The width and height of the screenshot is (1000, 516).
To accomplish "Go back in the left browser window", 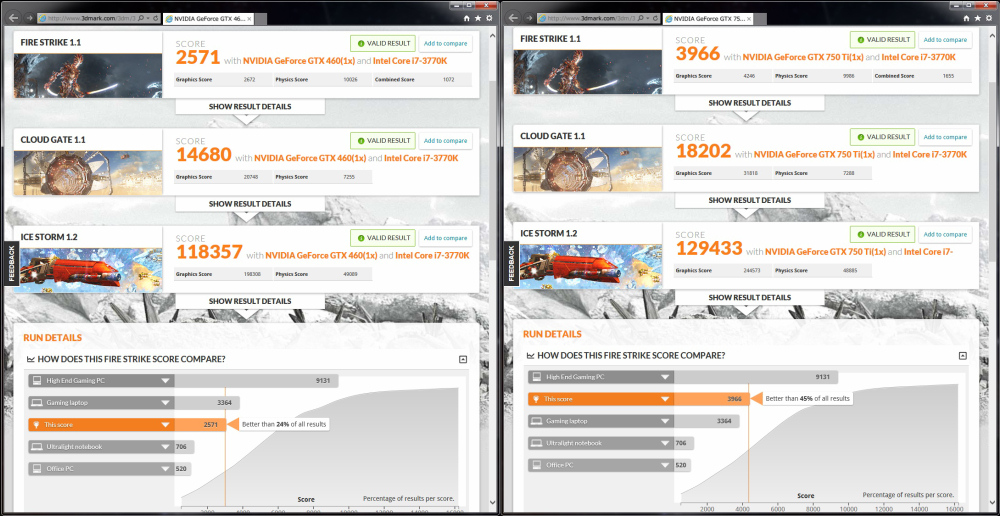I will click(13, 18).
